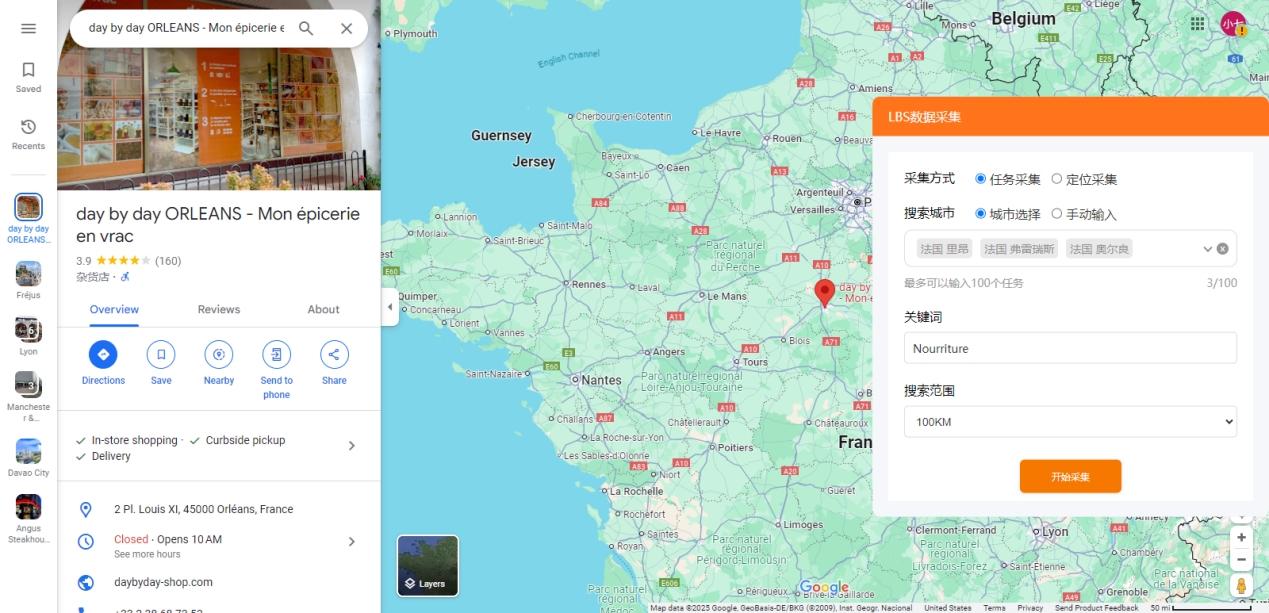1269x613 pixels.
Task: Open the Google account avatar
Action: 1232,24
